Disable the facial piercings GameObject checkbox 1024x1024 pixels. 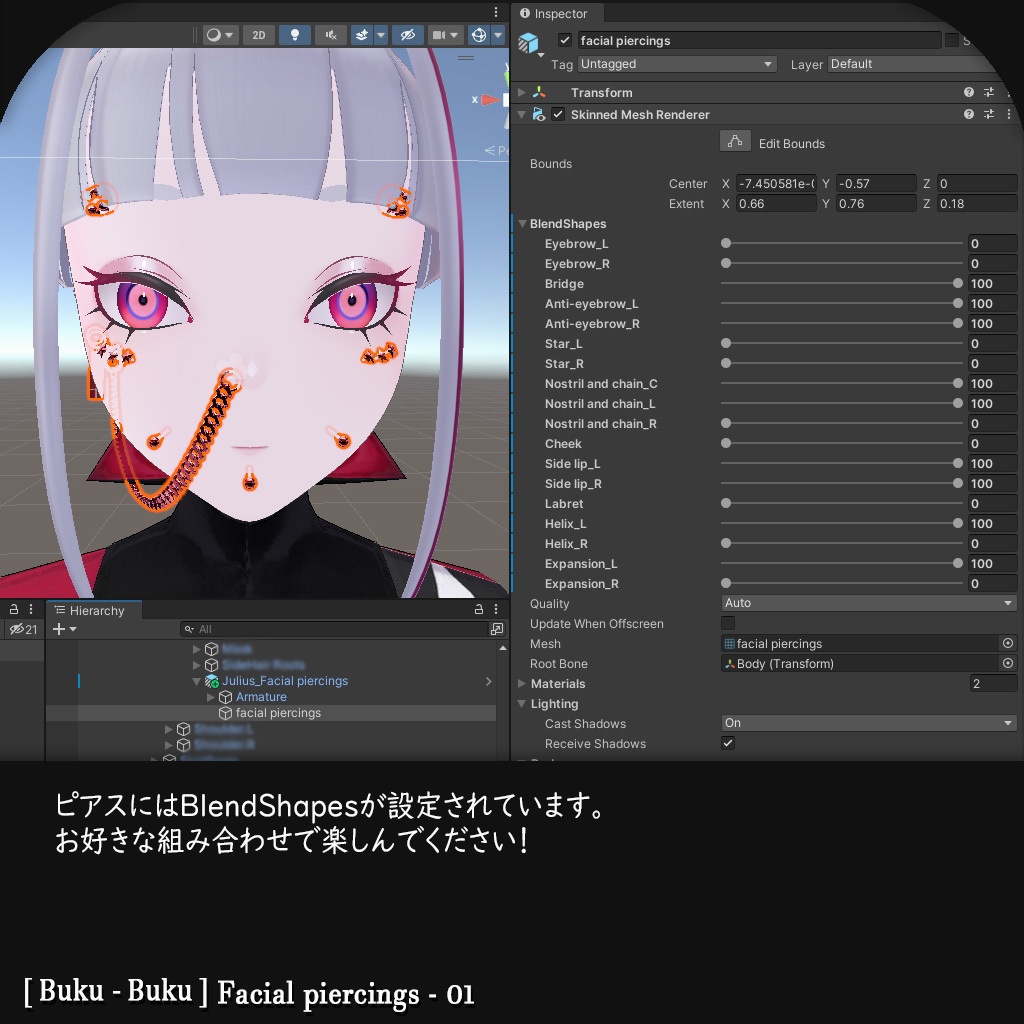[566, 40]
